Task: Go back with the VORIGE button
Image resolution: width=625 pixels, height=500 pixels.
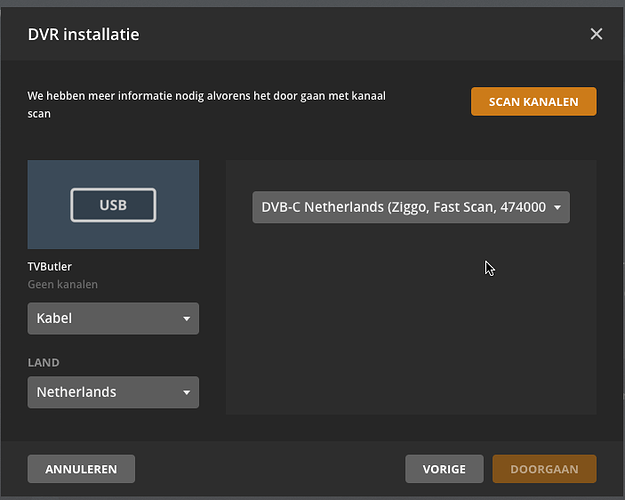Action: click(x=444, y=469)
